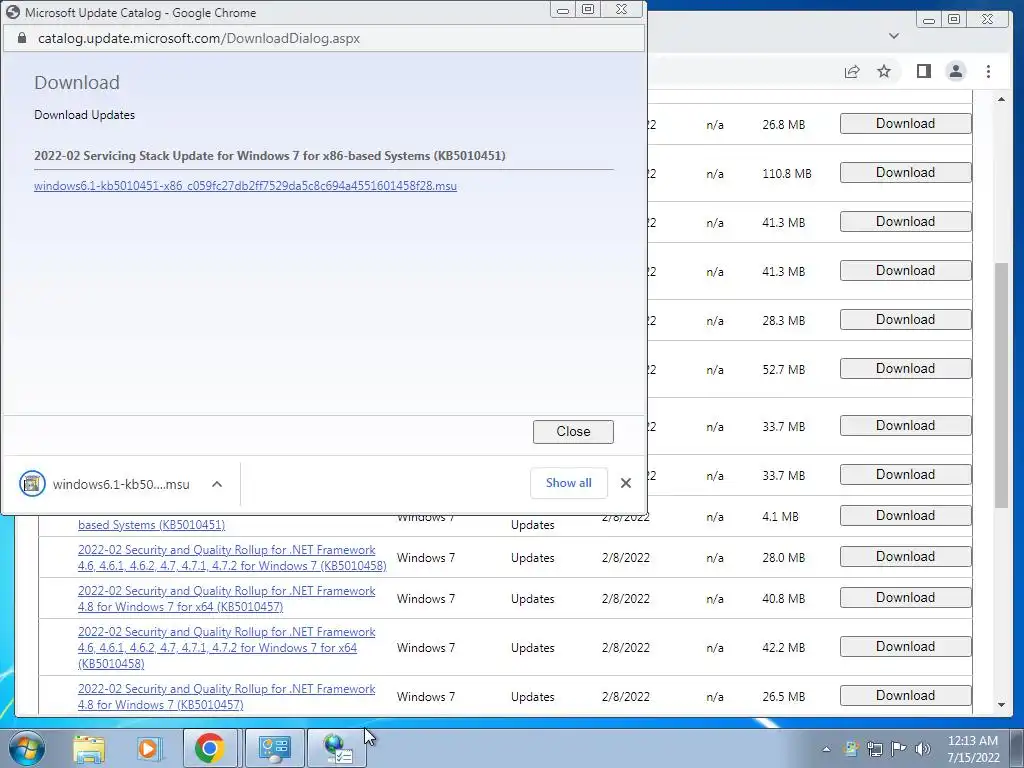Show hidden tray icons arrow

point(826,749)
